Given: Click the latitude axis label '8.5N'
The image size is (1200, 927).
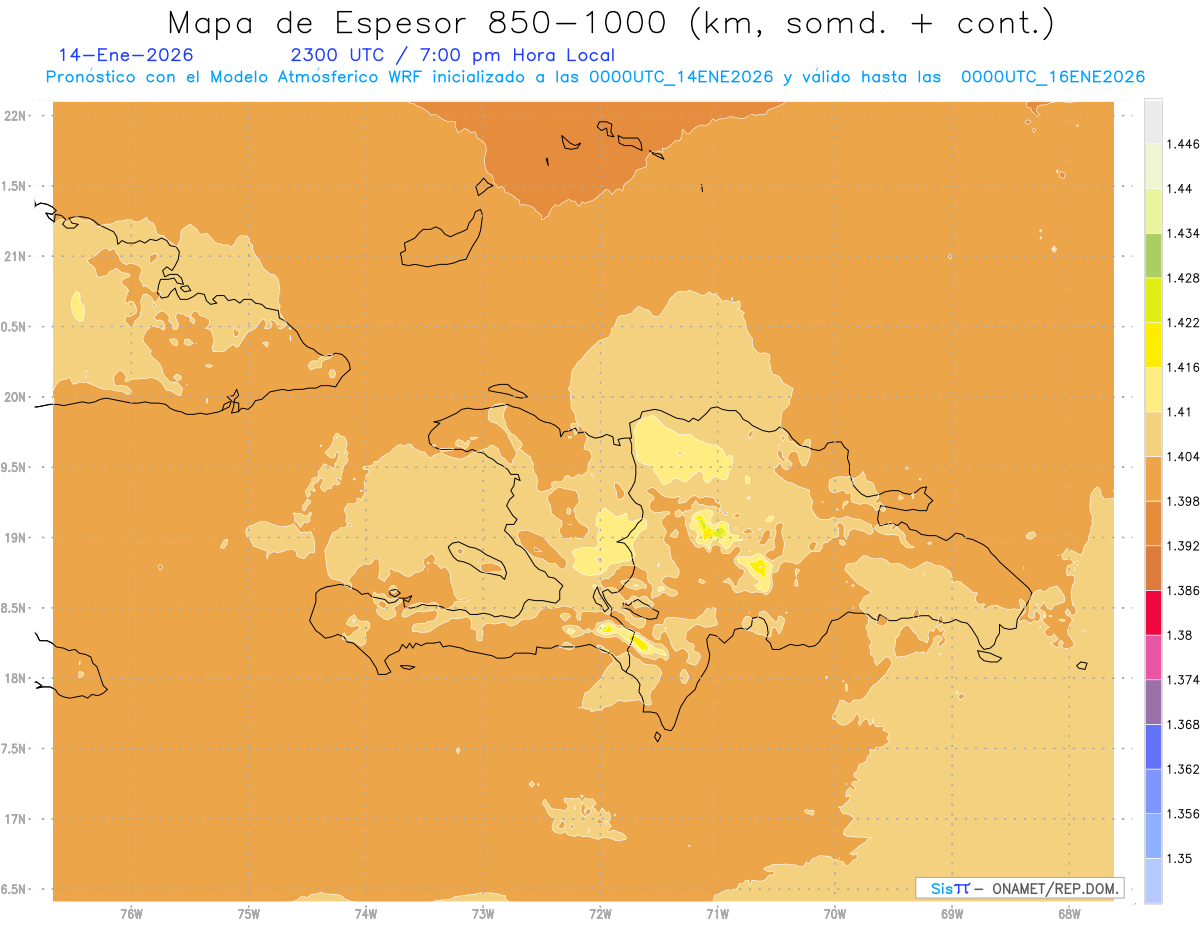Looking at the screenshot, I should [x=14, y=608].
